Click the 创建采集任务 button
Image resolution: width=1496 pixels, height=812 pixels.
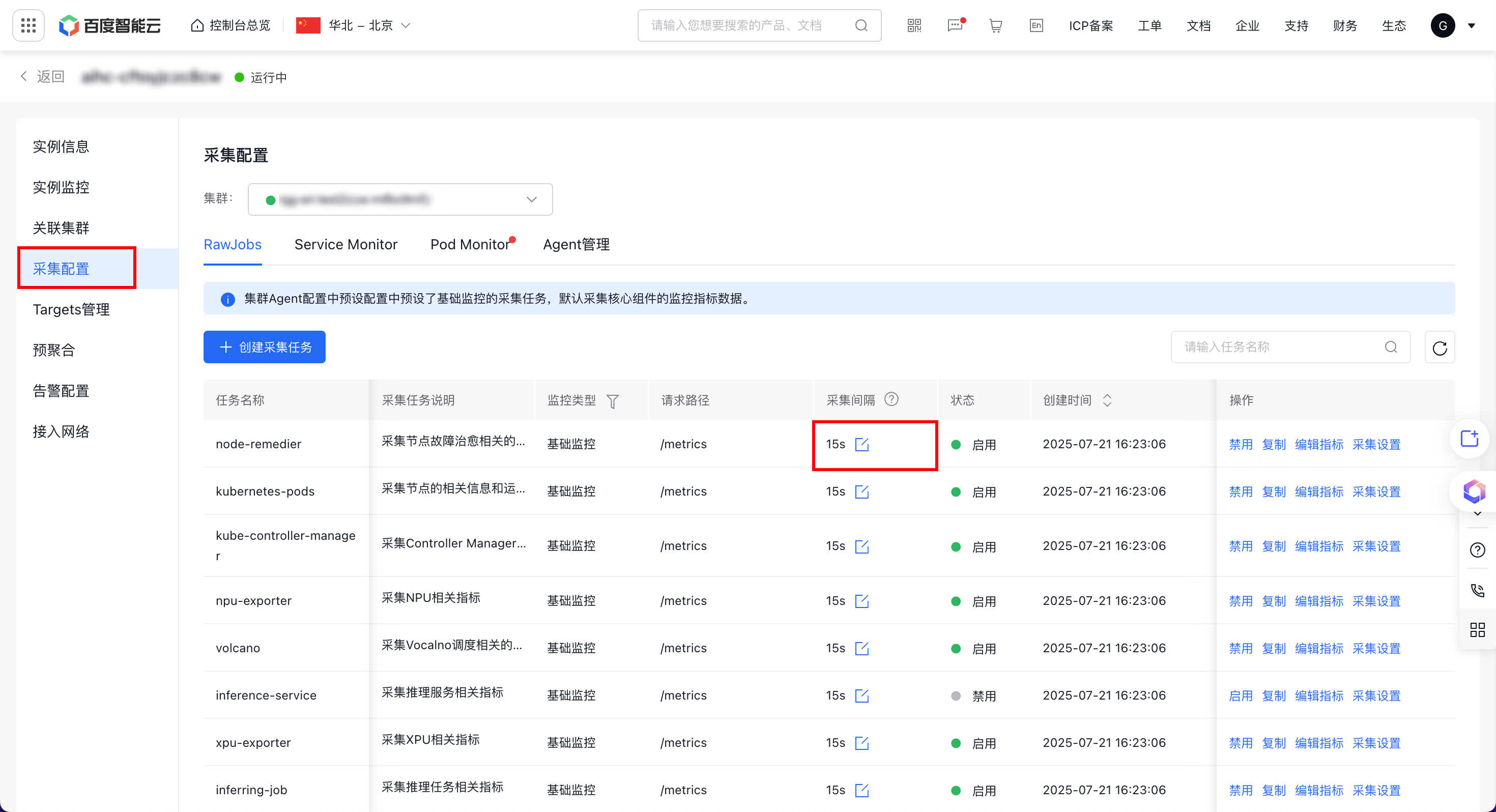264,347
